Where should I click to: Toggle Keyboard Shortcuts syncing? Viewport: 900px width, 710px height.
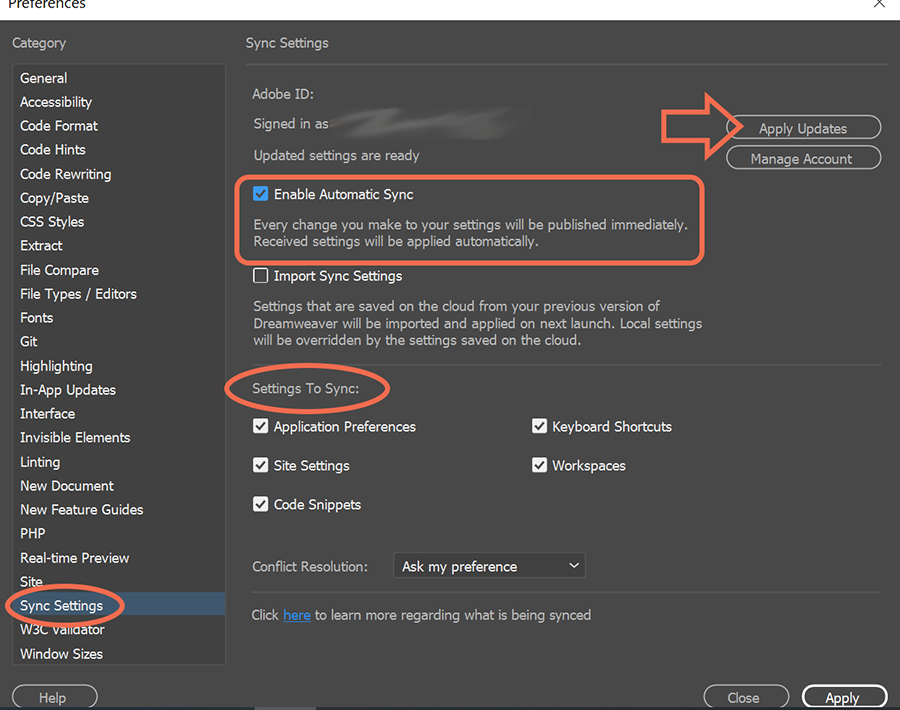coord(539,426)
